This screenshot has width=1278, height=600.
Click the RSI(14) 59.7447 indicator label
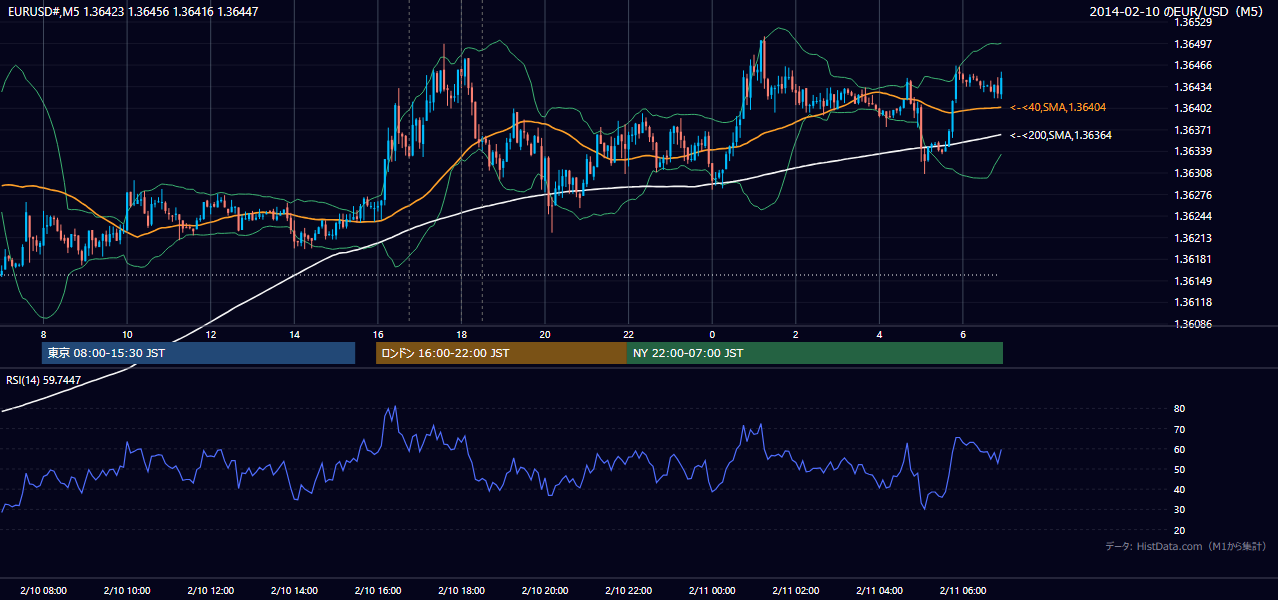(44, 380)
